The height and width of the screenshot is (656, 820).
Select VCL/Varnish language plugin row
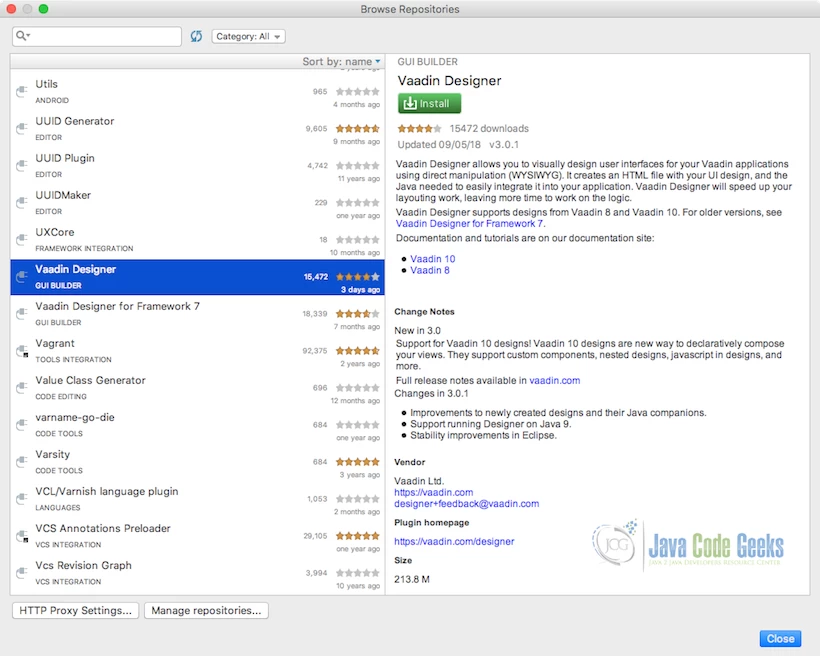(x=197, y=499)
